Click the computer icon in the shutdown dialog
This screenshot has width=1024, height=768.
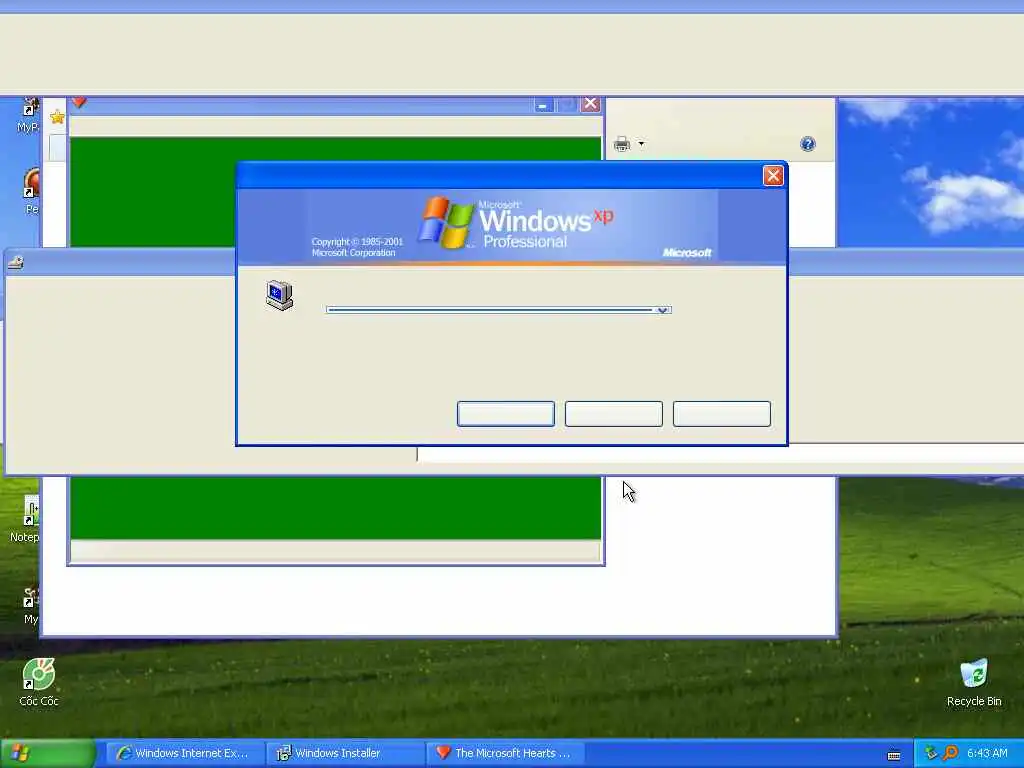280,295
